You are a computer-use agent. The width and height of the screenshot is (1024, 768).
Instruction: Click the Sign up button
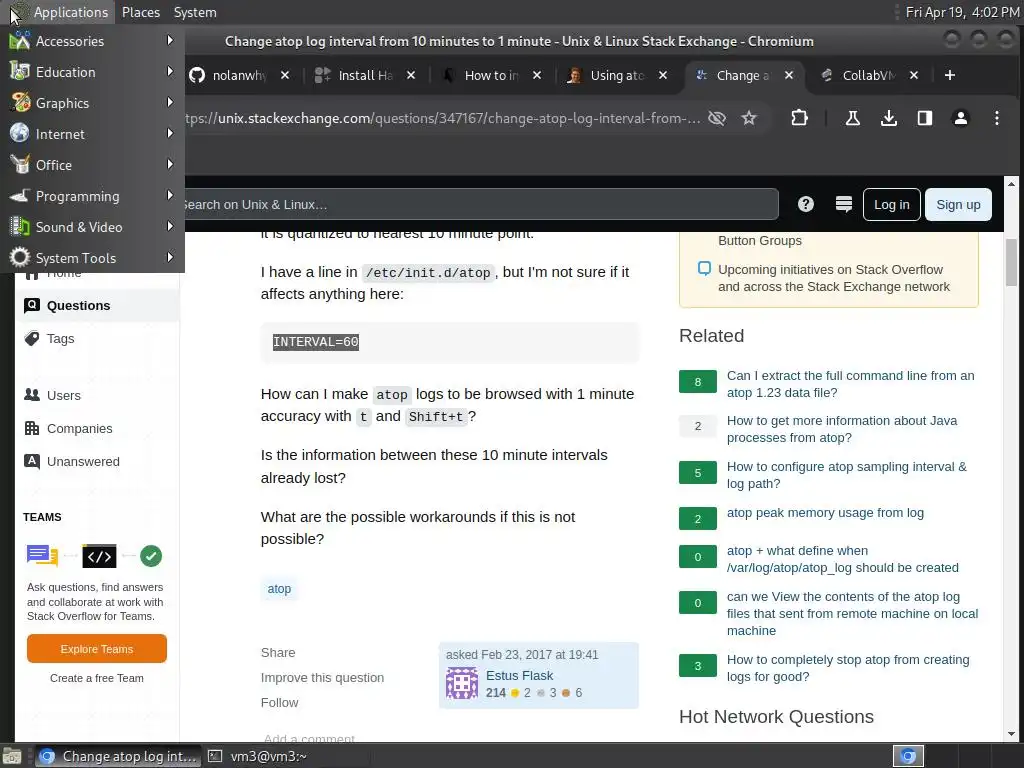(x=958, y=204)
